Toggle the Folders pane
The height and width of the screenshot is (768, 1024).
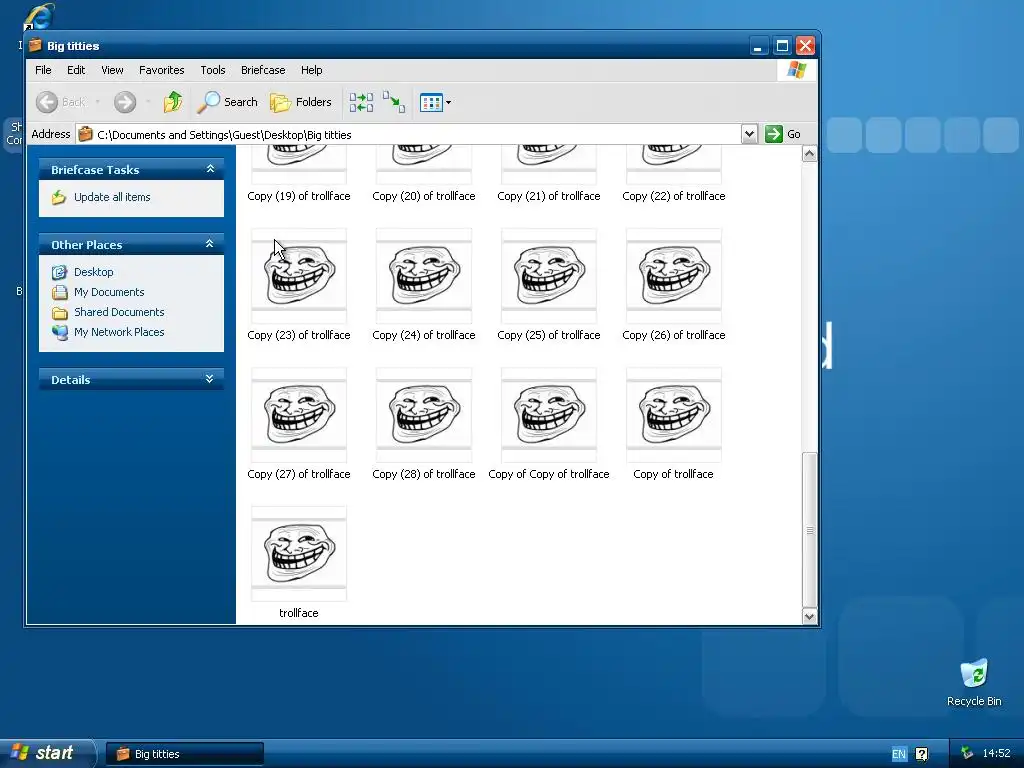point(301,102)
